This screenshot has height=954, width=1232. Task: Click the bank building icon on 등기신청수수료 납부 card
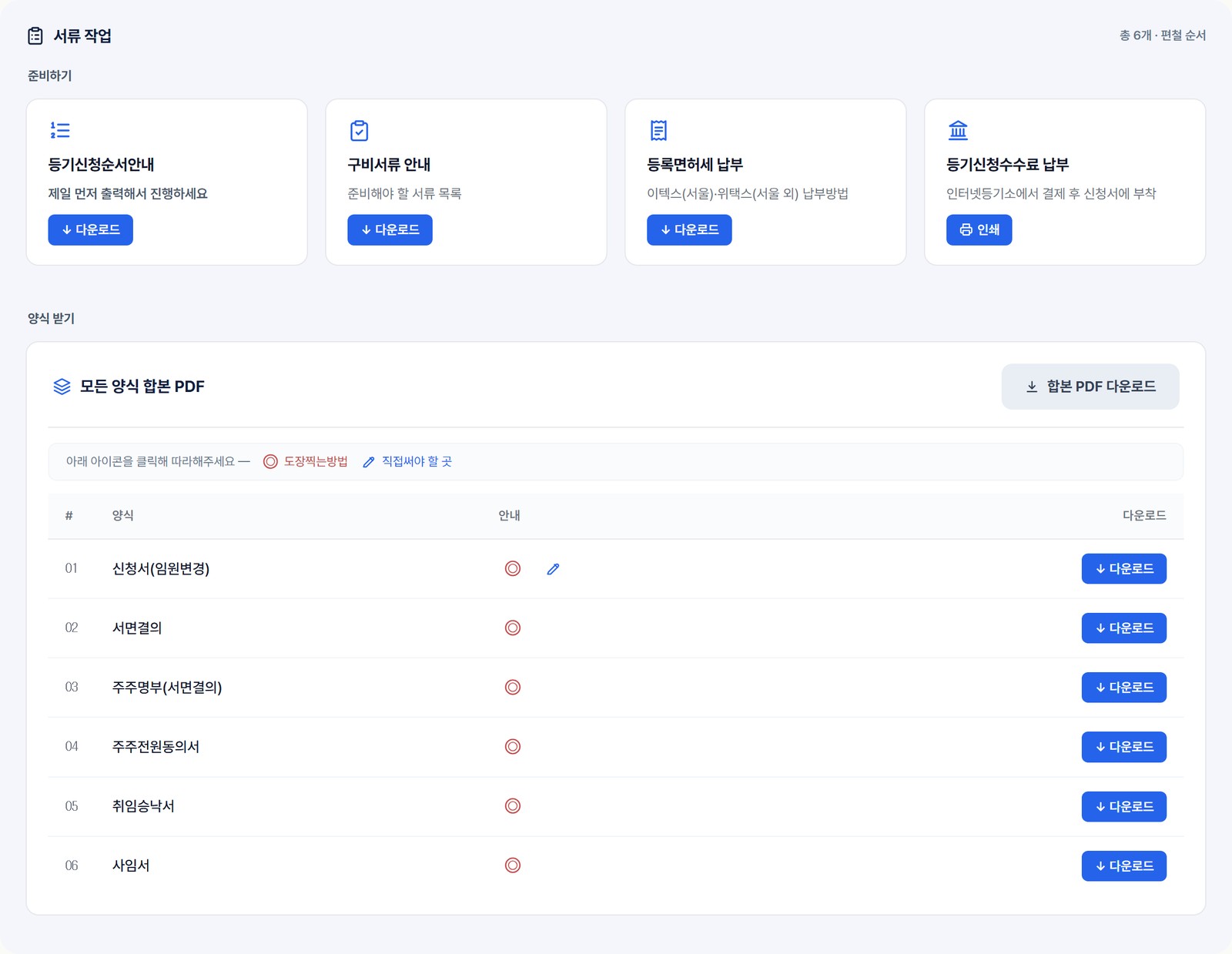point(958,130)
